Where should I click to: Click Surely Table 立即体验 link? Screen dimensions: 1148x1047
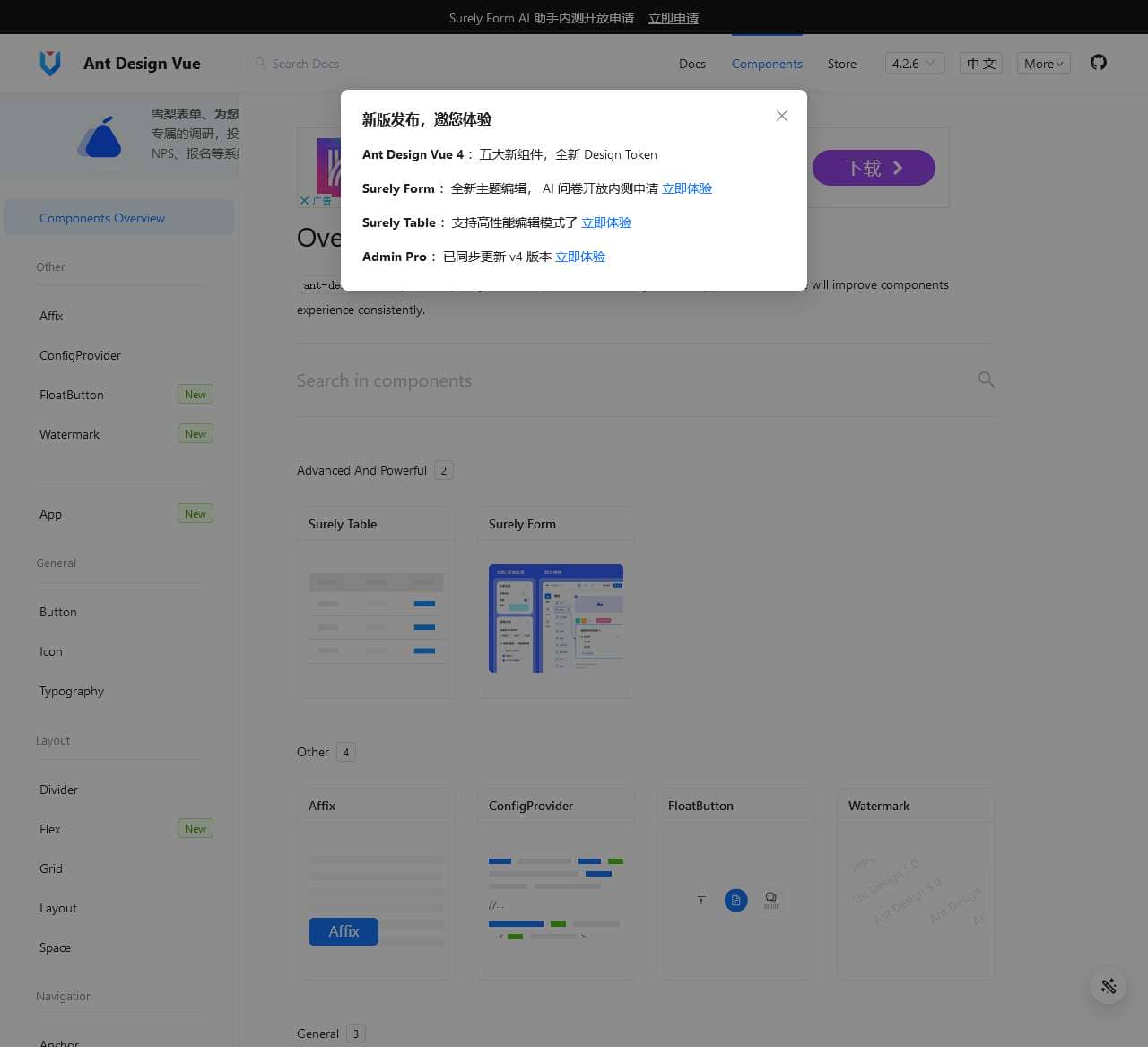click(x=606, y=222)
